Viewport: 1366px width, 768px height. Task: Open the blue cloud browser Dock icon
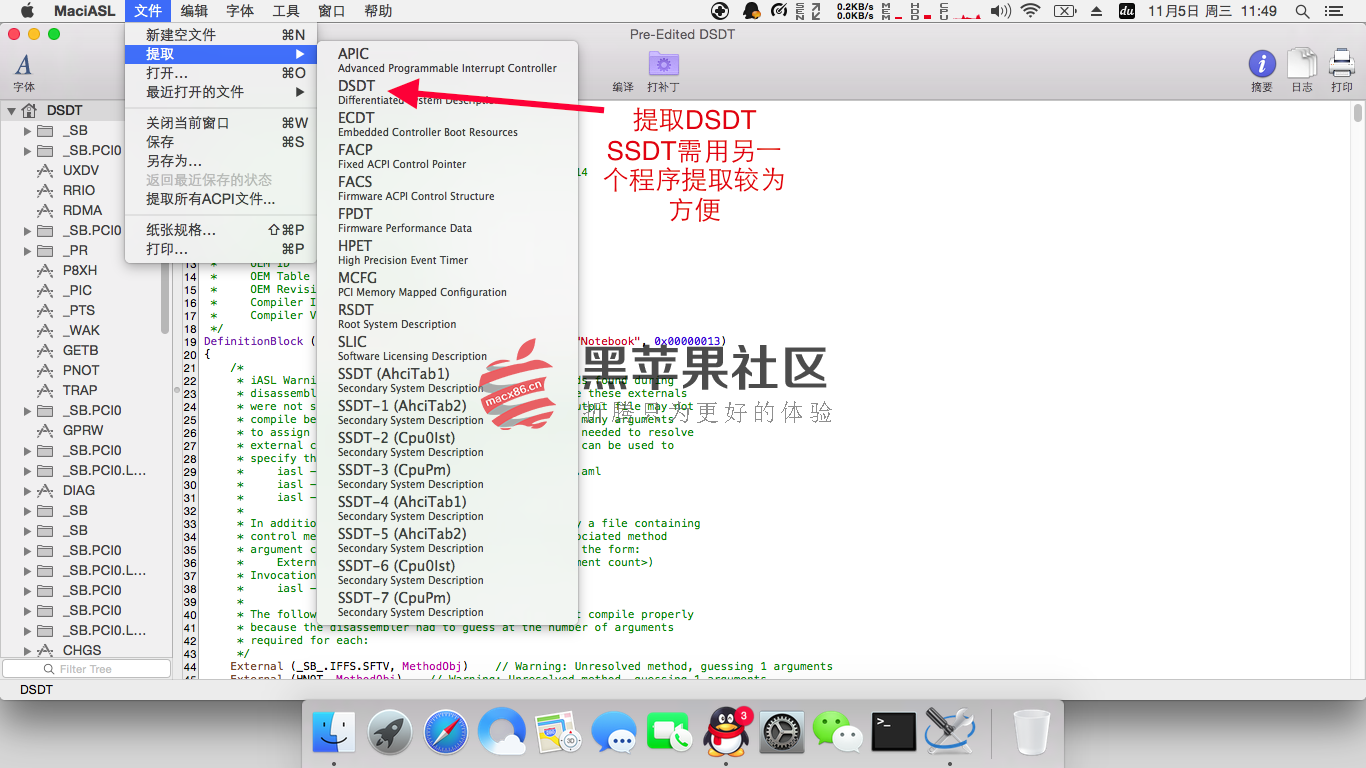[501, 732]
